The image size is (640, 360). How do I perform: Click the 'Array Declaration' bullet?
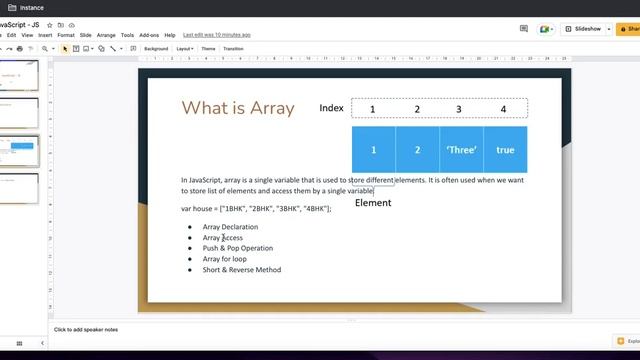click(x=230, y=227)
